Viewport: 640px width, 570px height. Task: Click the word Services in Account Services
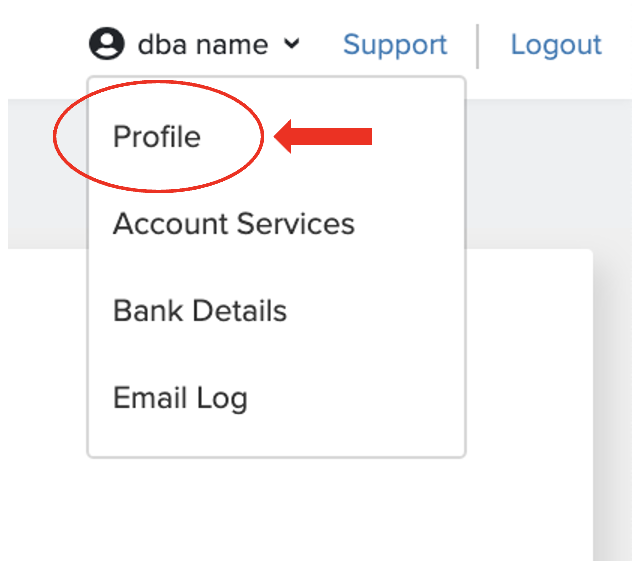pyautogui.click(x=296, y=224)
